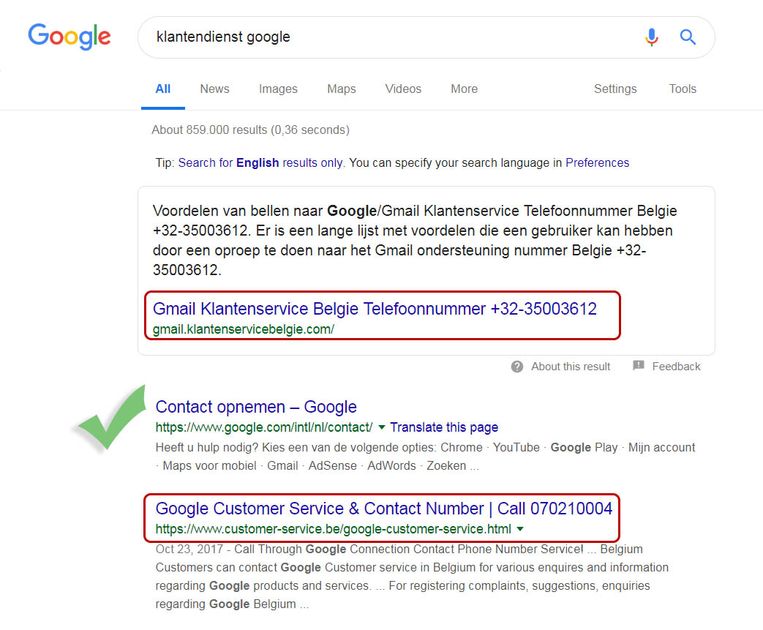Click the Google logo
The image size is (763, 630).
click(x=69, y=37)
